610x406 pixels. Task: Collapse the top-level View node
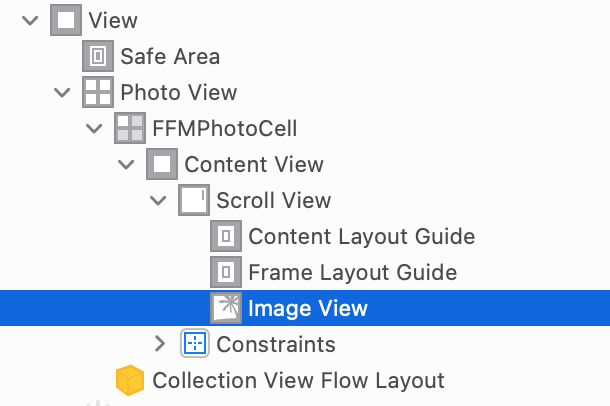[30, 20]
